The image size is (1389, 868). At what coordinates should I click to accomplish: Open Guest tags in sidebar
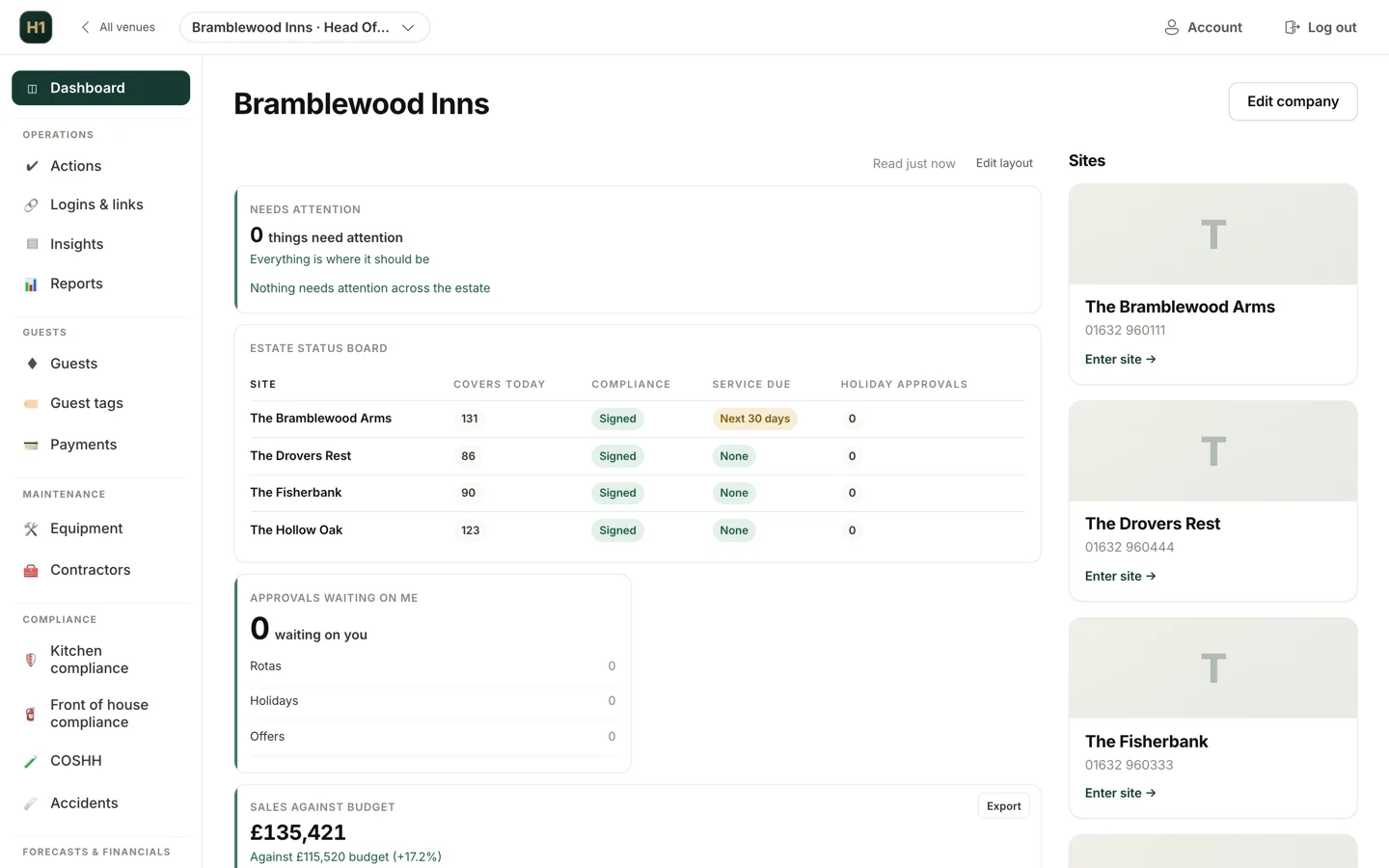pyautogui.click(x=100, y=403)
